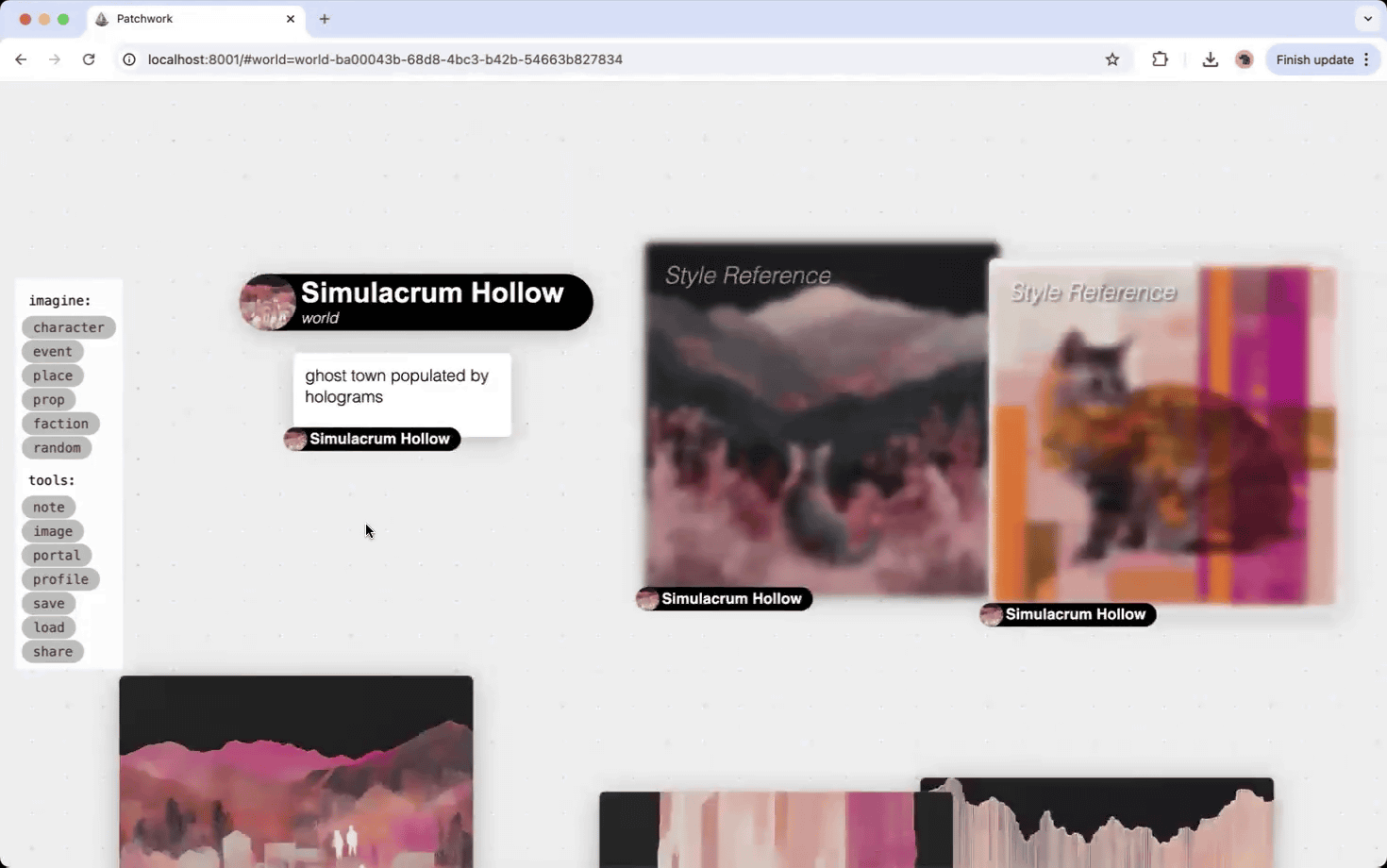
Task: Select the faction option under imagine
Action: pos(60,423)
